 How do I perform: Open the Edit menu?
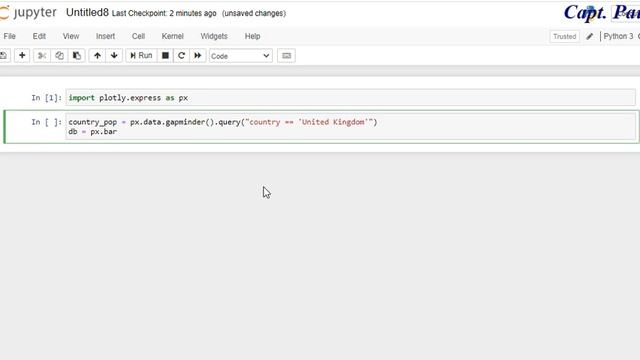coord(39,36)
